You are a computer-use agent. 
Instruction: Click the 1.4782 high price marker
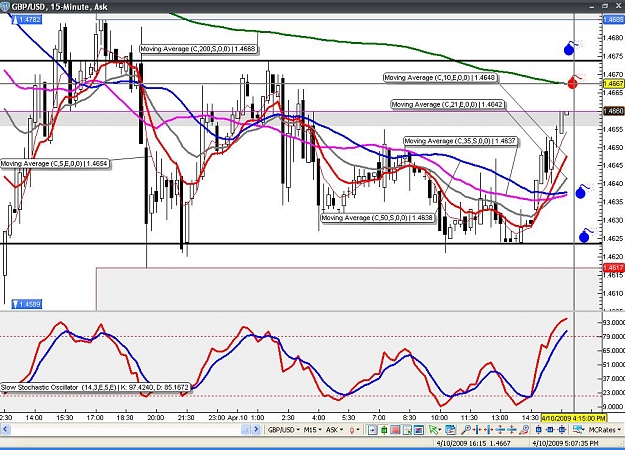[x=27, y=19]
